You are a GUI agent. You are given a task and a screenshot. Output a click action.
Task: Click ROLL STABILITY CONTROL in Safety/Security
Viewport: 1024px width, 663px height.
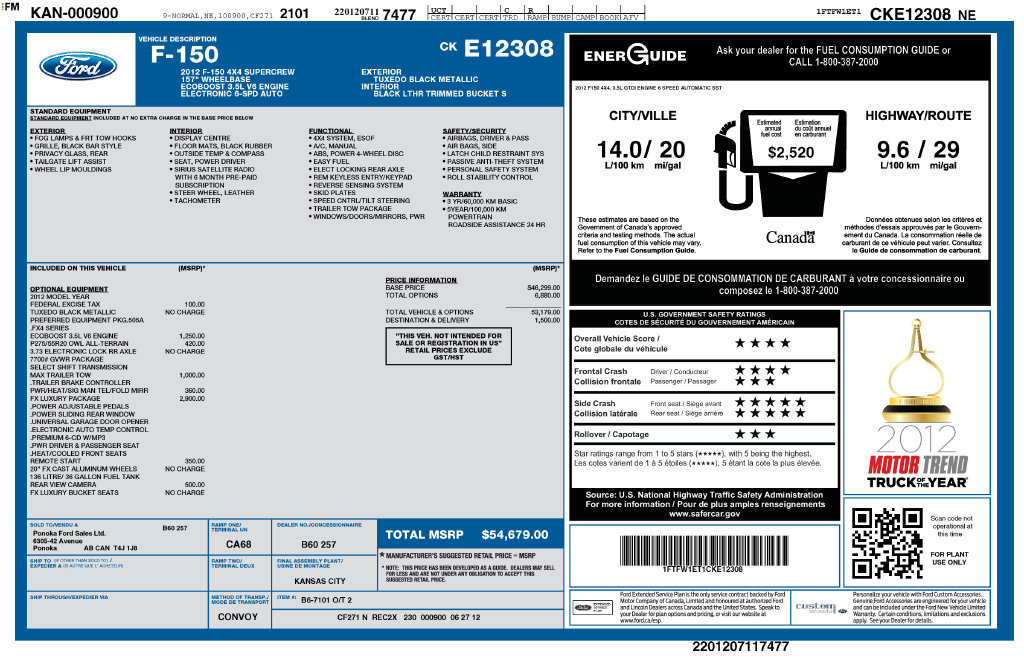click(490, 177)
